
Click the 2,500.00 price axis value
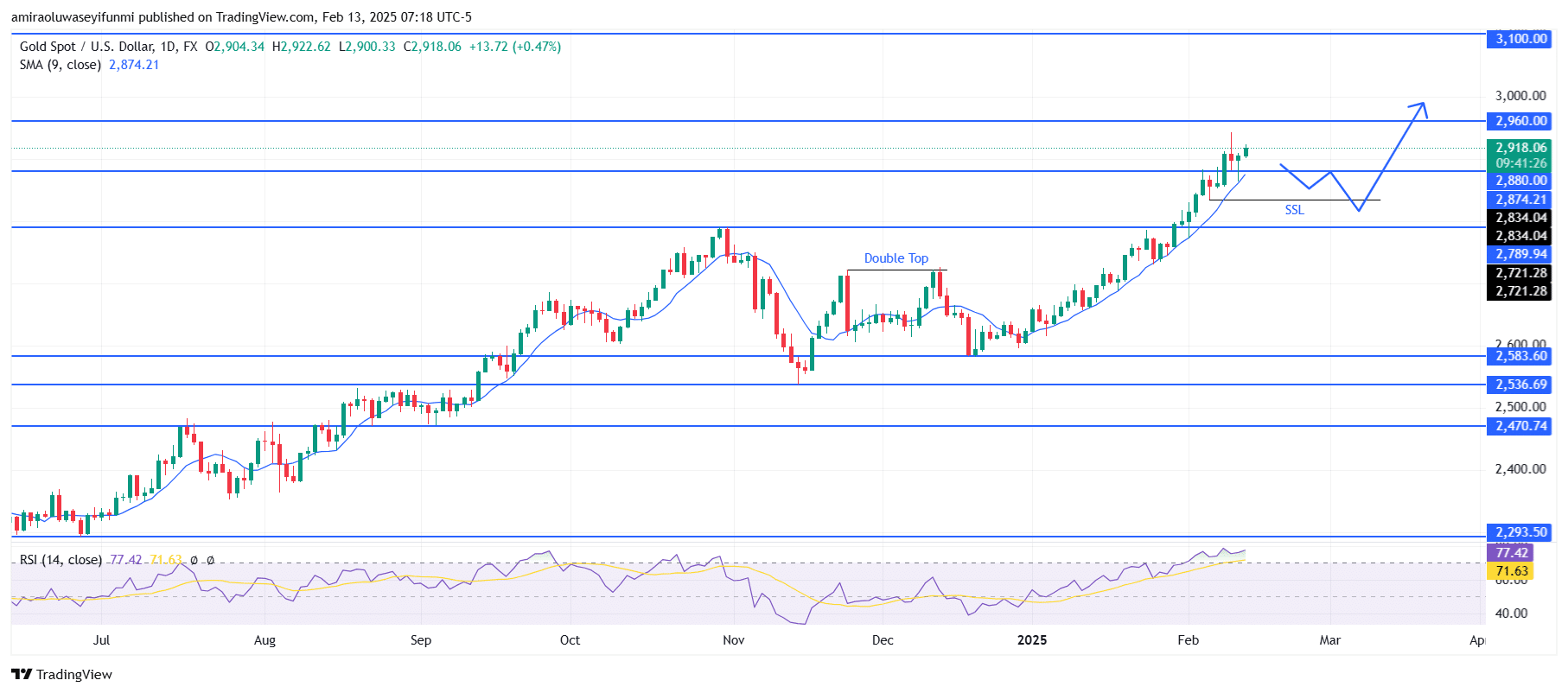(1520, 407)
